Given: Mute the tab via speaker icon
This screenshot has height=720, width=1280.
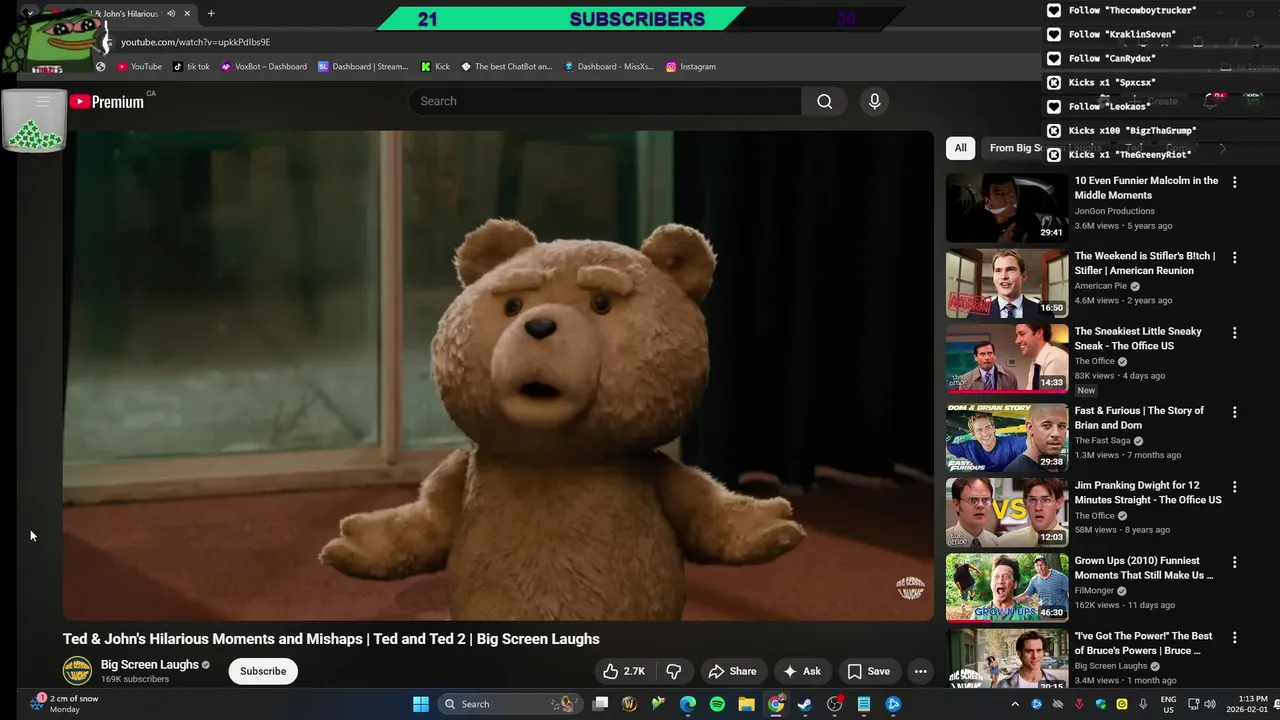Looking at the screenshot, I should tap(171, 14).
